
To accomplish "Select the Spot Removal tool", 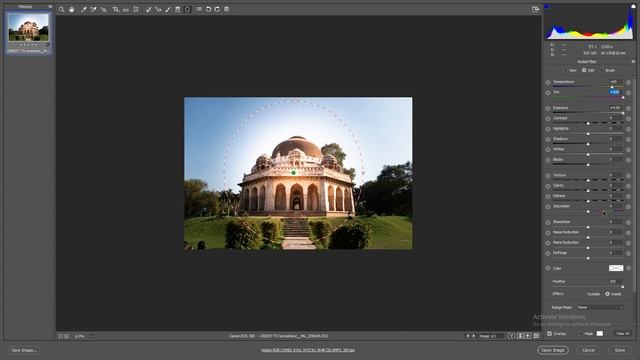I will pyautogui.click(x=148, y=9).
